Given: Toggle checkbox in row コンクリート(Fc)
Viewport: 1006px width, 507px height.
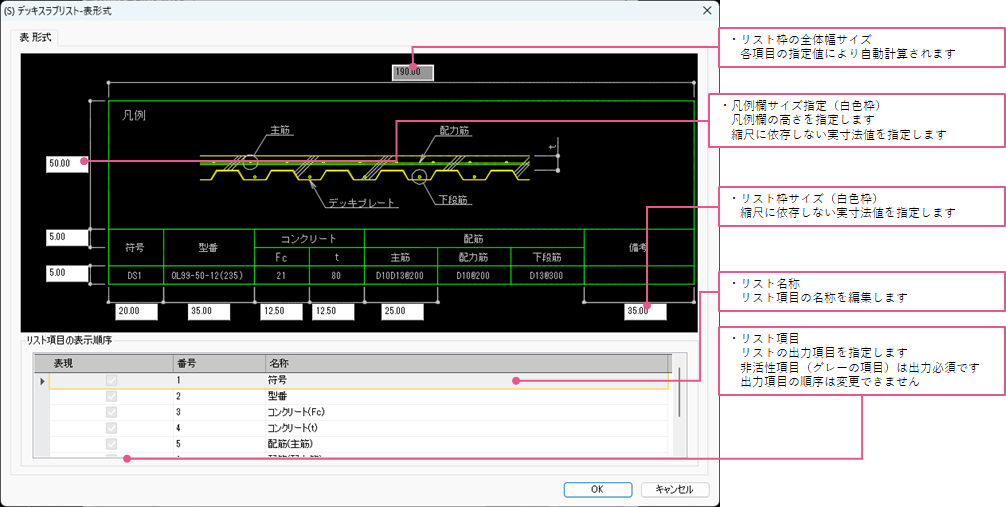Looking at the screenshot, I should click(x=112, y=412).
